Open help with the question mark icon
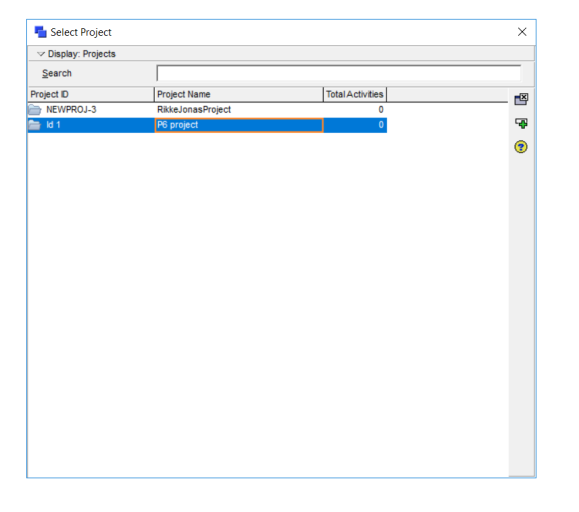The image size is (579, 512). click(x=521, y=147)
